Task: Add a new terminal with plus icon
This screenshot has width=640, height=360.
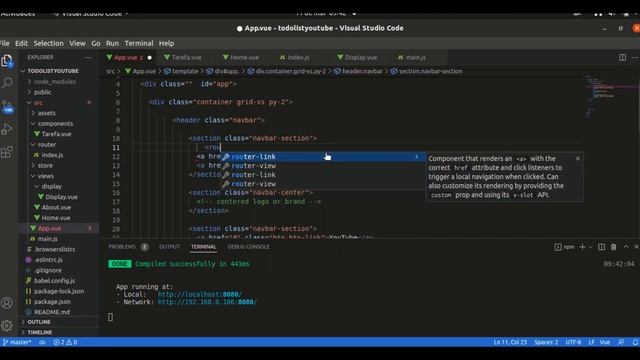Action: [582, 247]
